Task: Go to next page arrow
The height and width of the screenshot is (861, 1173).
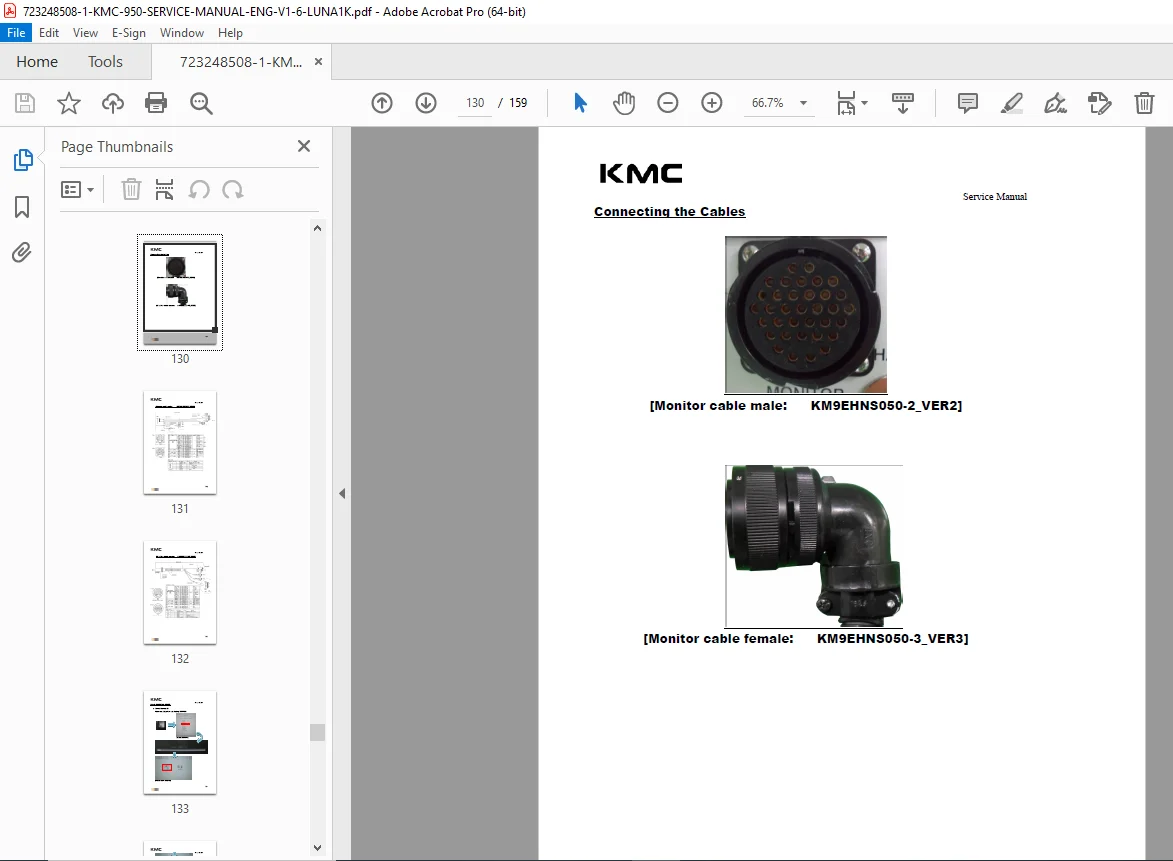Action: click(x=426, y=103)
